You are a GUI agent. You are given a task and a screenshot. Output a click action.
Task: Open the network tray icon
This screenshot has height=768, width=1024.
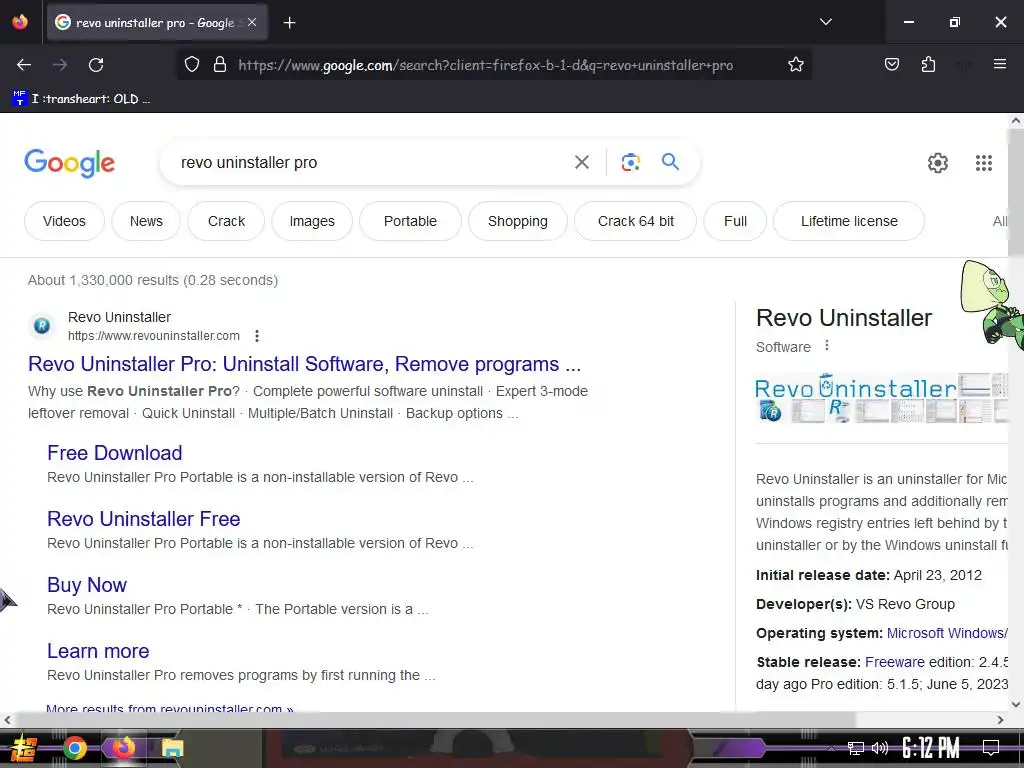tap(855, 748)
